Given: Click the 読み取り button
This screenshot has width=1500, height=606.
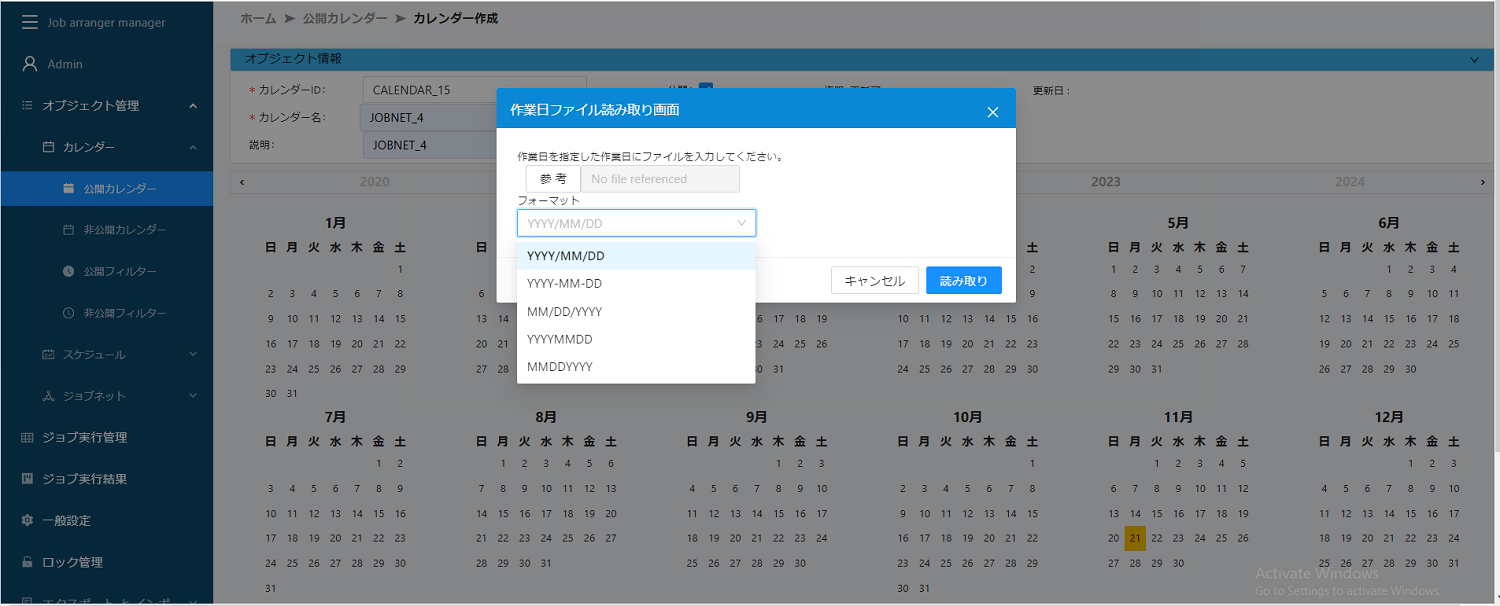Looking at the screenshot, I should [x=962, y=280].
